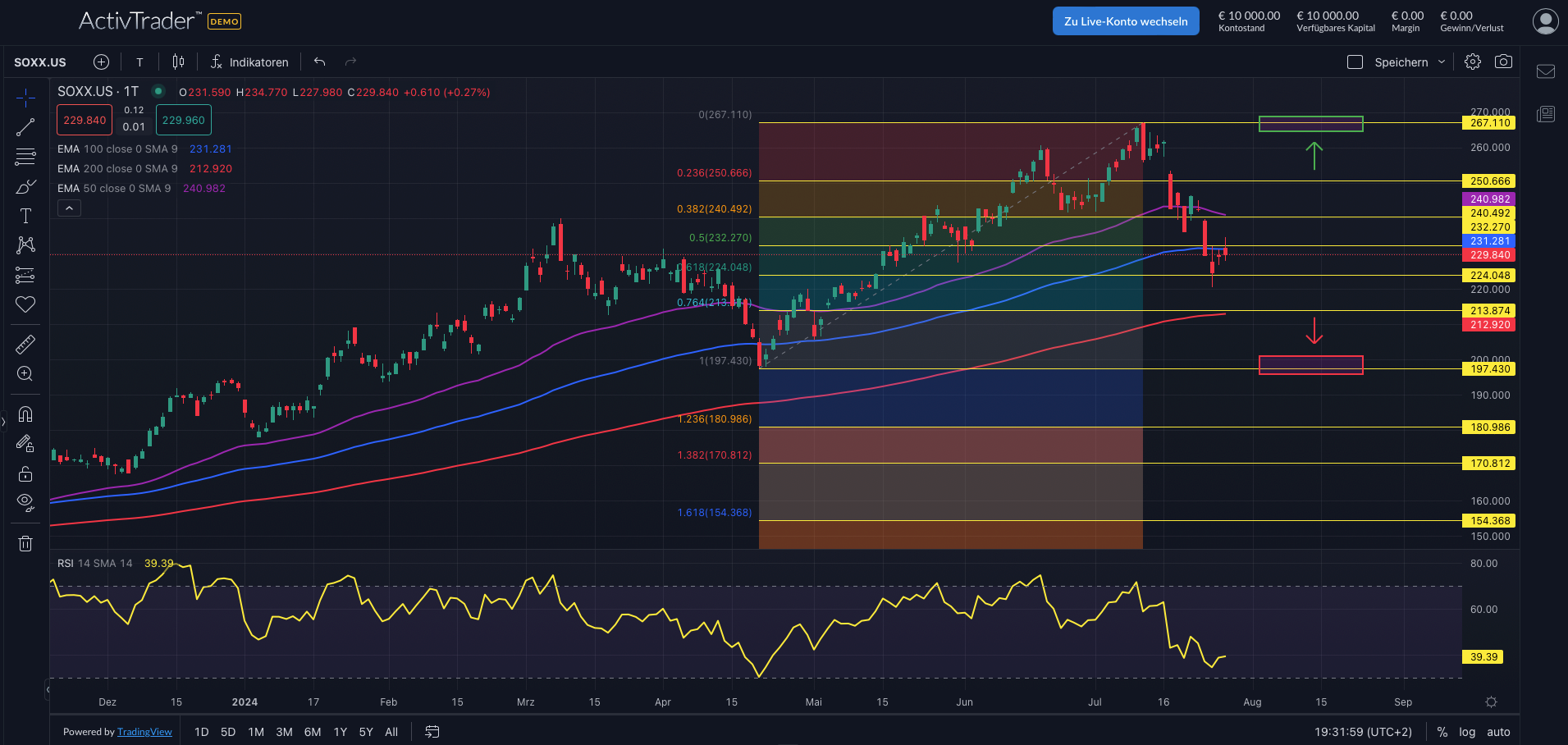Screen dimensions: 1568x745
Task: Select the 1Y time range
Action: click(340, 732)
